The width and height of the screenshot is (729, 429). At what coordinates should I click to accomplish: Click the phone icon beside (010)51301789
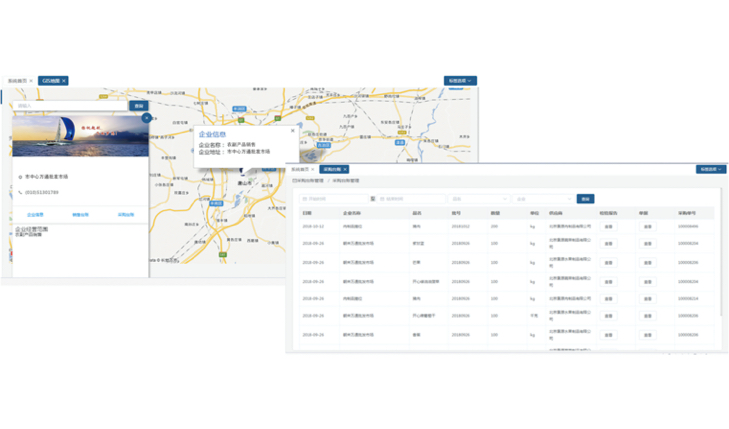click(20, 192)
